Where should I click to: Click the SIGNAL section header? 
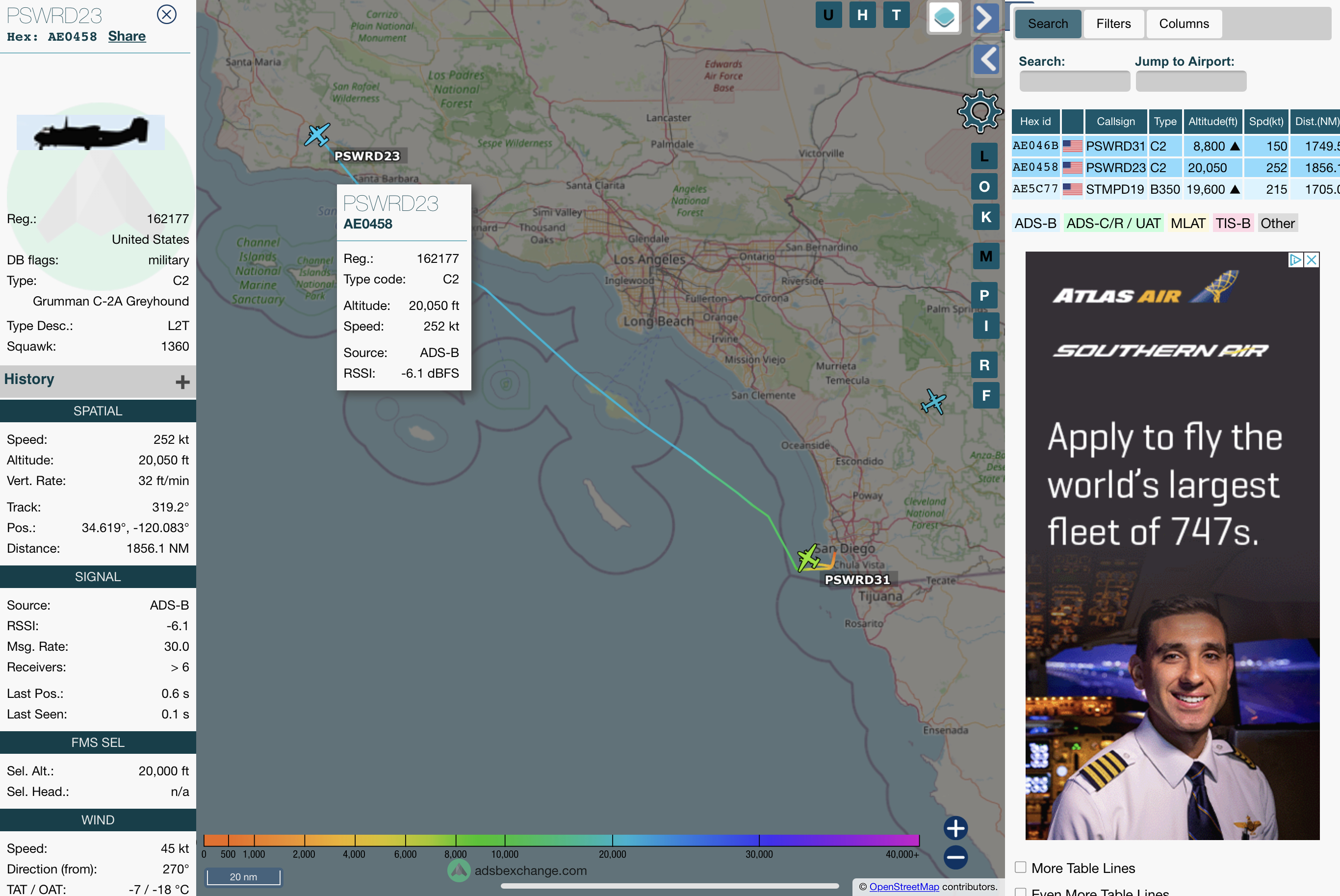[x=98, y=577]
